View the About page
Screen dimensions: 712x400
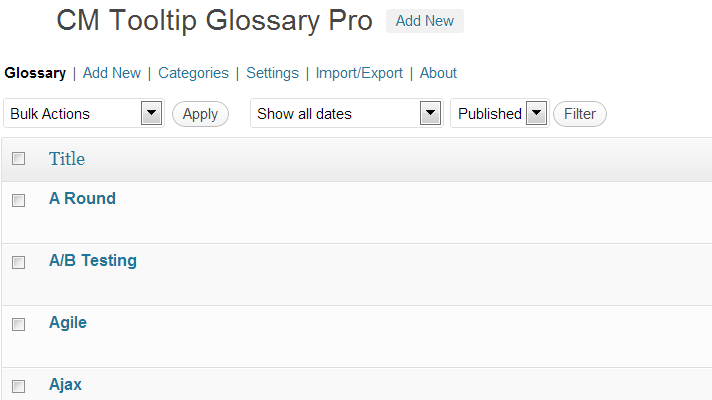coord(438,73)
